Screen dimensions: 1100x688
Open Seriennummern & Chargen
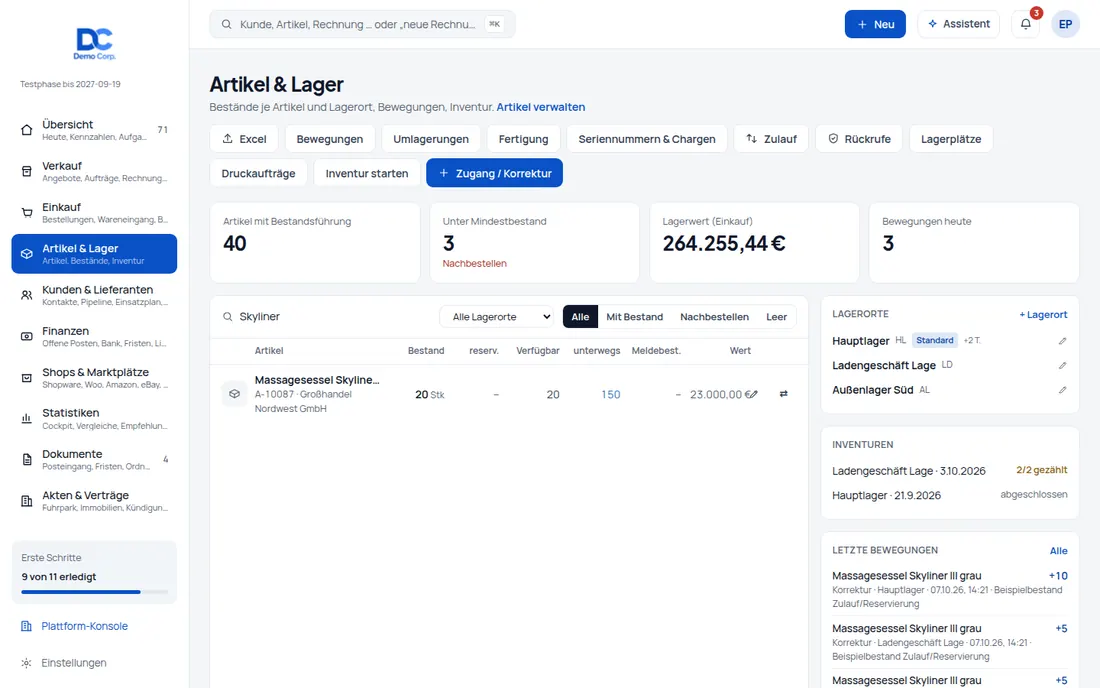tap(647, 139)
